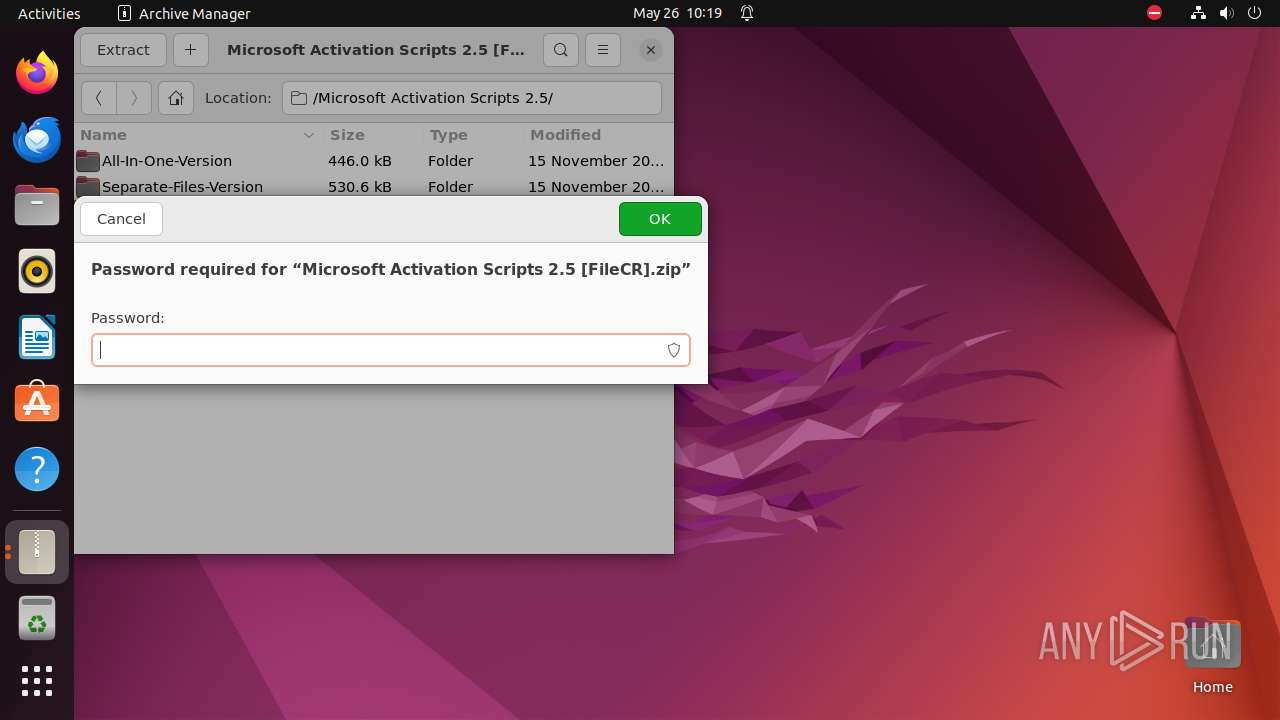Open Ubuntu Software from dock
Image resolution: width=1280 pixels, height=720 pixels.
coord(37,403)
